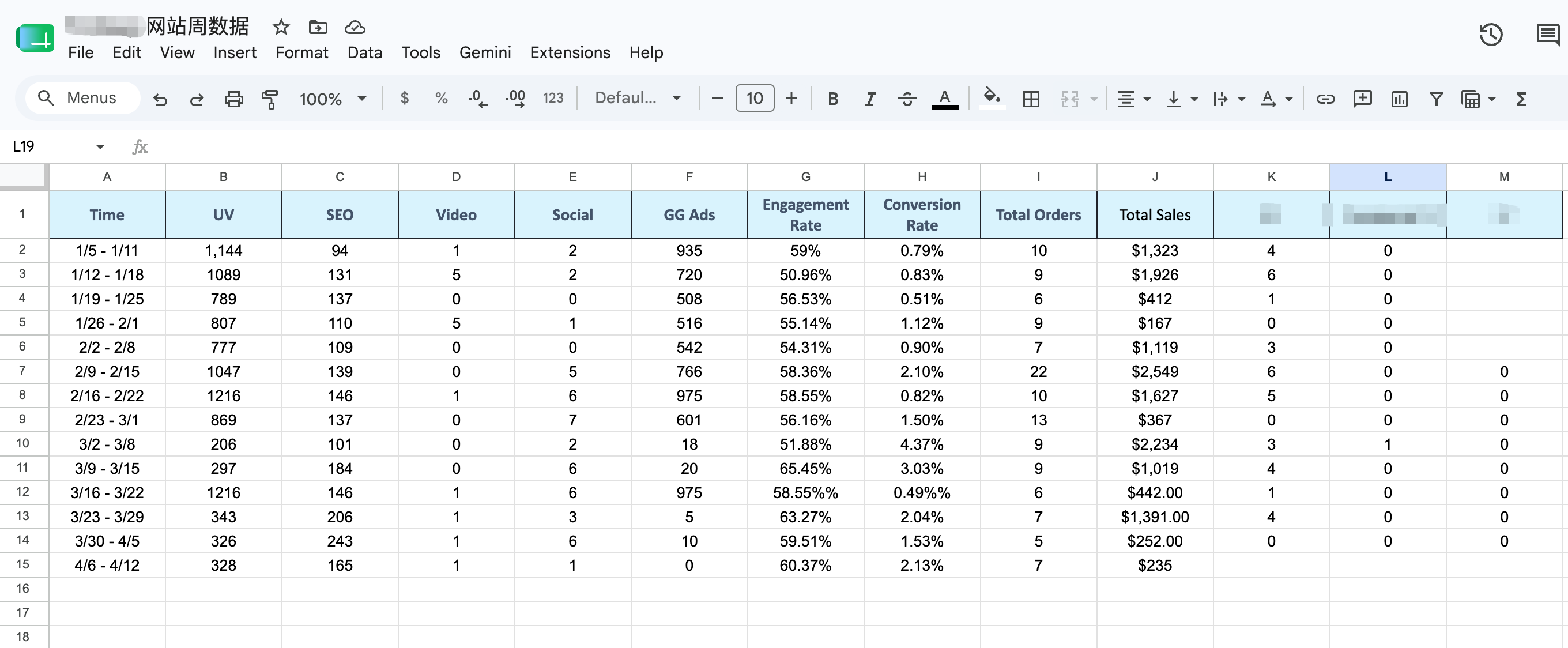Check the cloud save status icon
Viewport: 1568px width, 648px height.
tap(355, 28)
